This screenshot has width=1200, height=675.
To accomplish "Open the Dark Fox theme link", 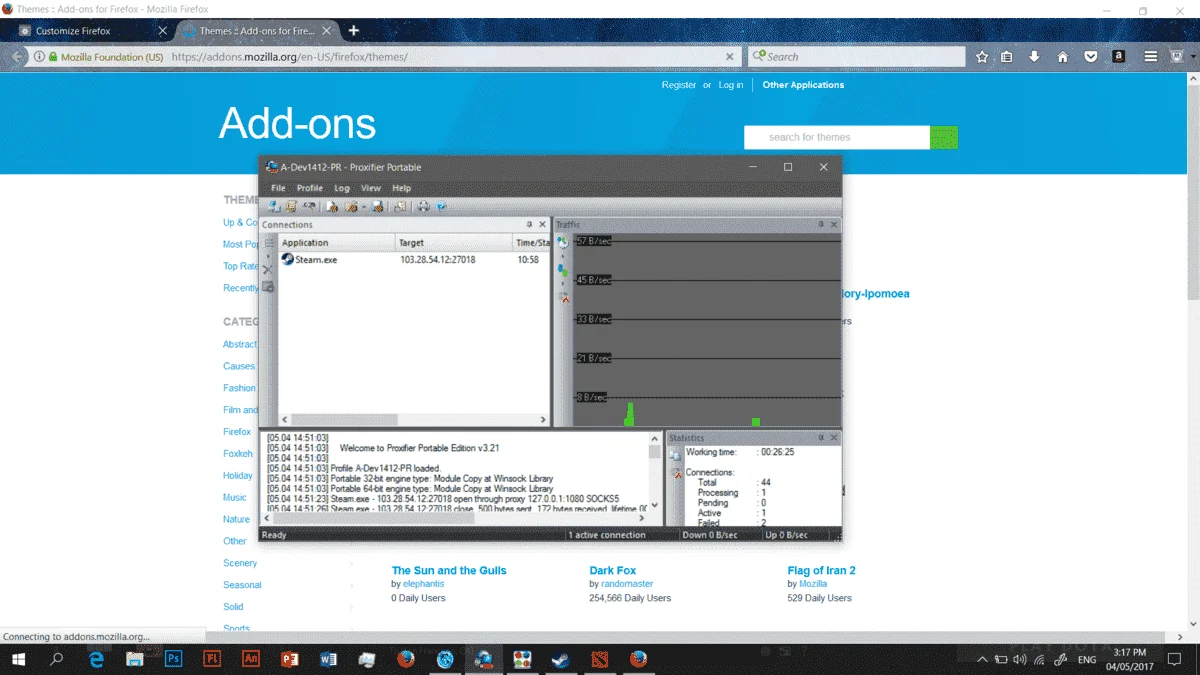I will [613, 571].
